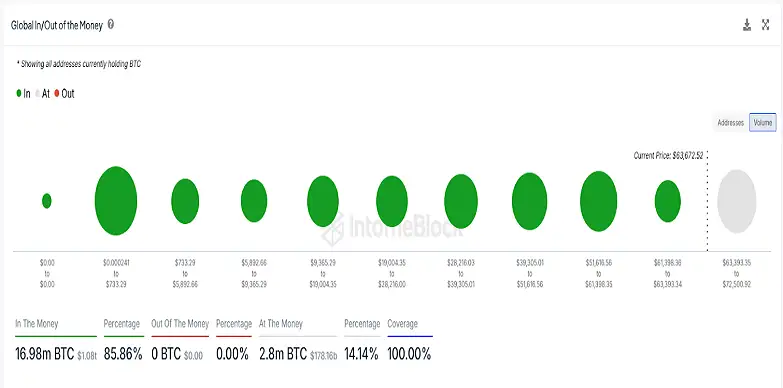
Task: Click the Global In/Out of the Money title
Action: pos(56,25)
